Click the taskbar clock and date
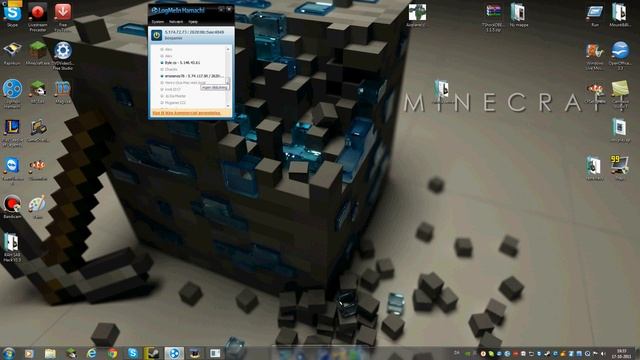 click(621, 353)
